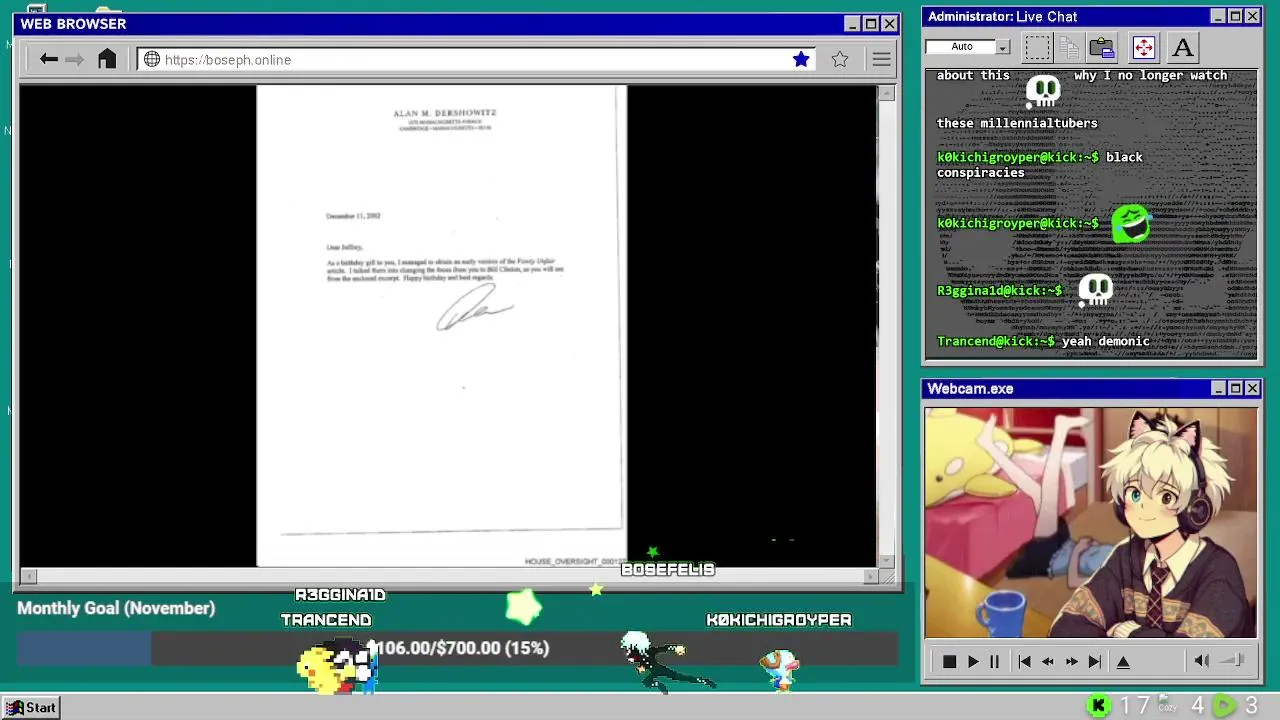The height and width of the screenshot is (720, 1280).
Task: Click the Cozy icon in the taskbar tray
Action: point(1167,702)
